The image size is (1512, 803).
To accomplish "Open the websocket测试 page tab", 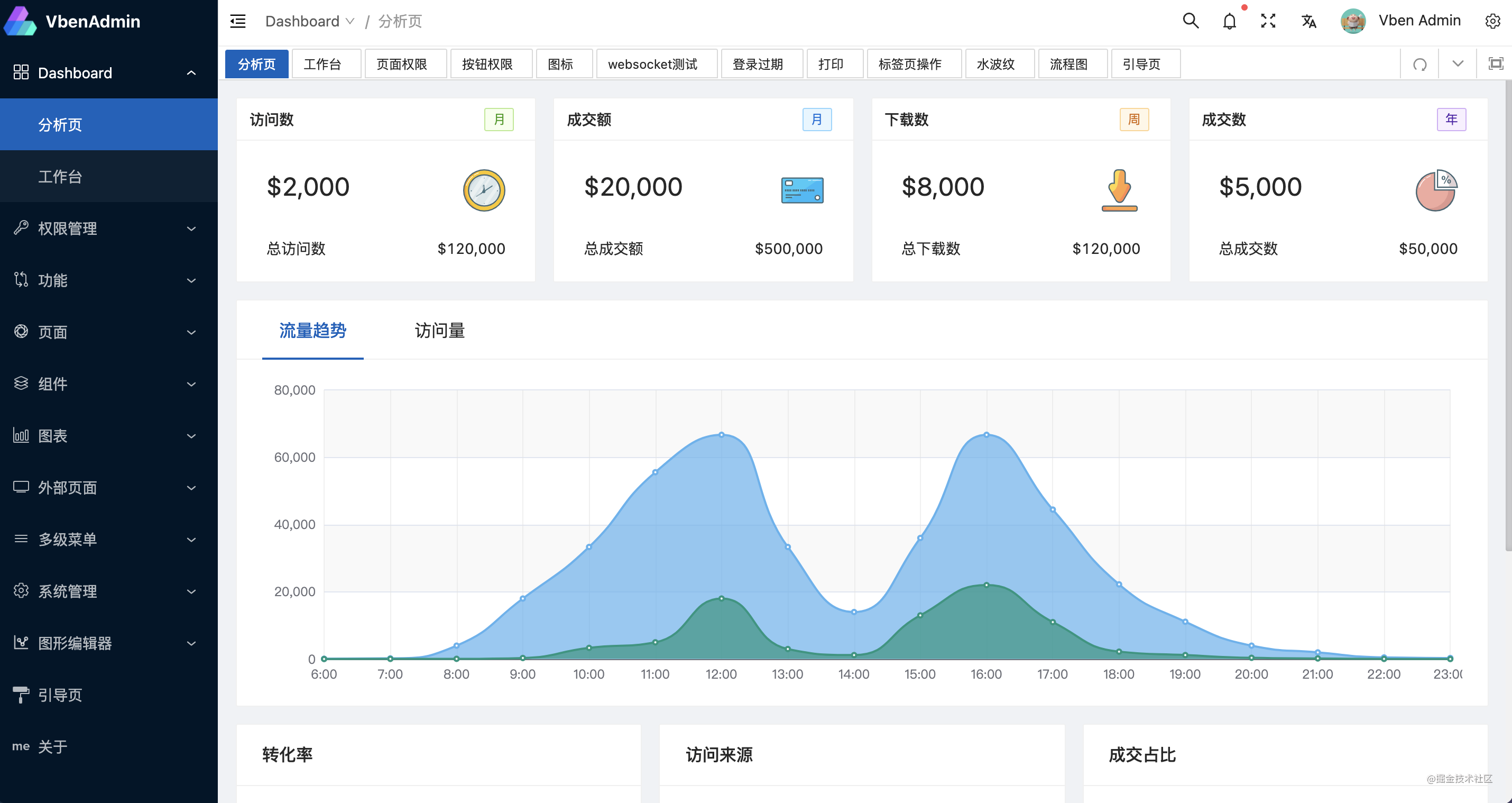I will pos(653,64).
